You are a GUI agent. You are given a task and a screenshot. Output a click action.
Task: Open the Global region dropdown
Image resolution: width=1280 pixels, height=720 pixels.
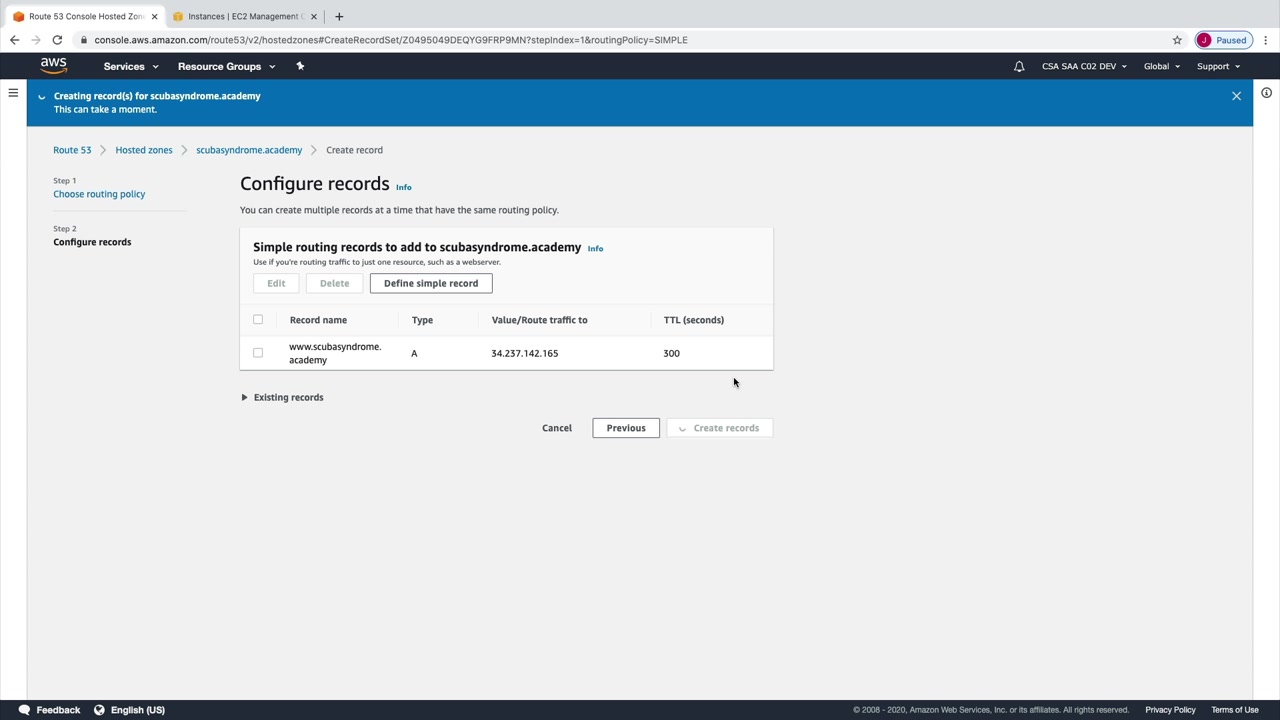(1162, 66)
